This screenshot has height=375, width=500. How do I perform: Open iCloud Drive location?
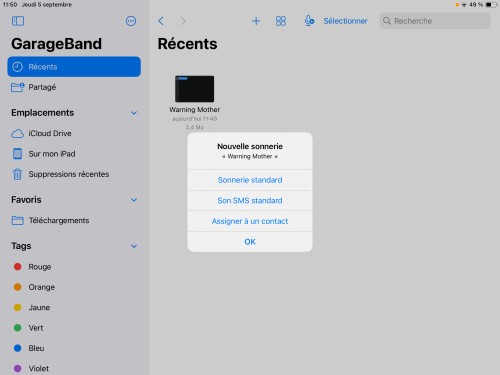point(74,133)
